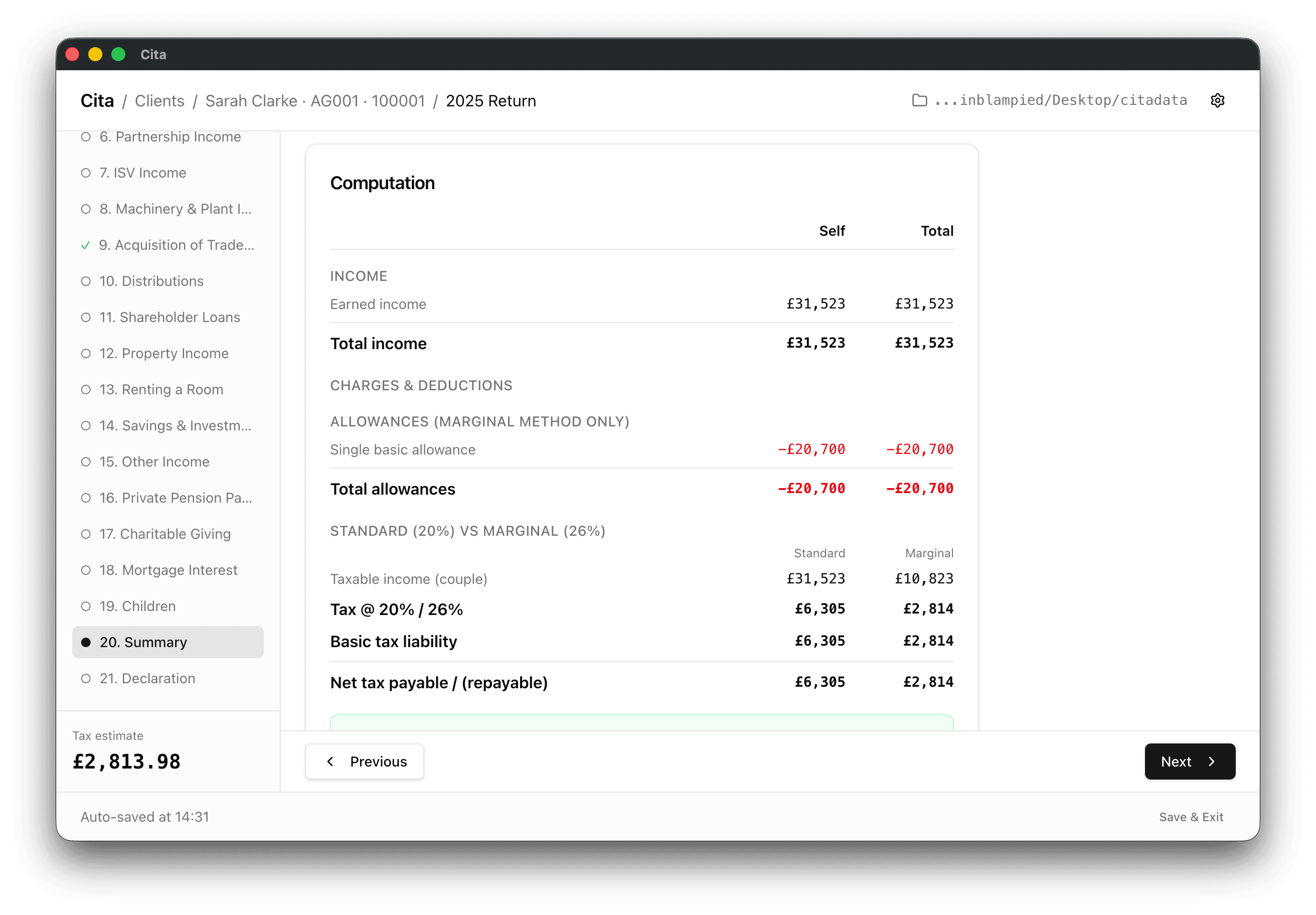This screenshot has width=1316, height=915.
Task: Click the Tax estimate label
Action: point(108,735)
